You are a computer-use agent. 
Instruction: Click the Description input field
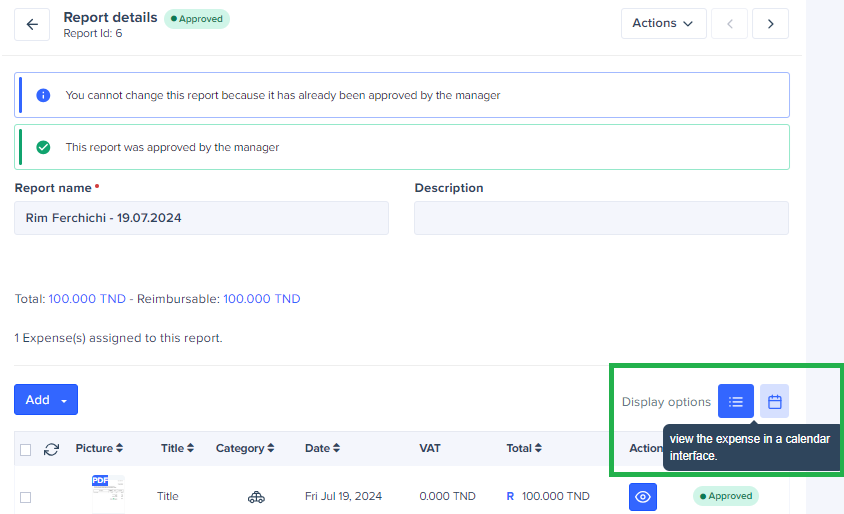click(x=601, y=218)
